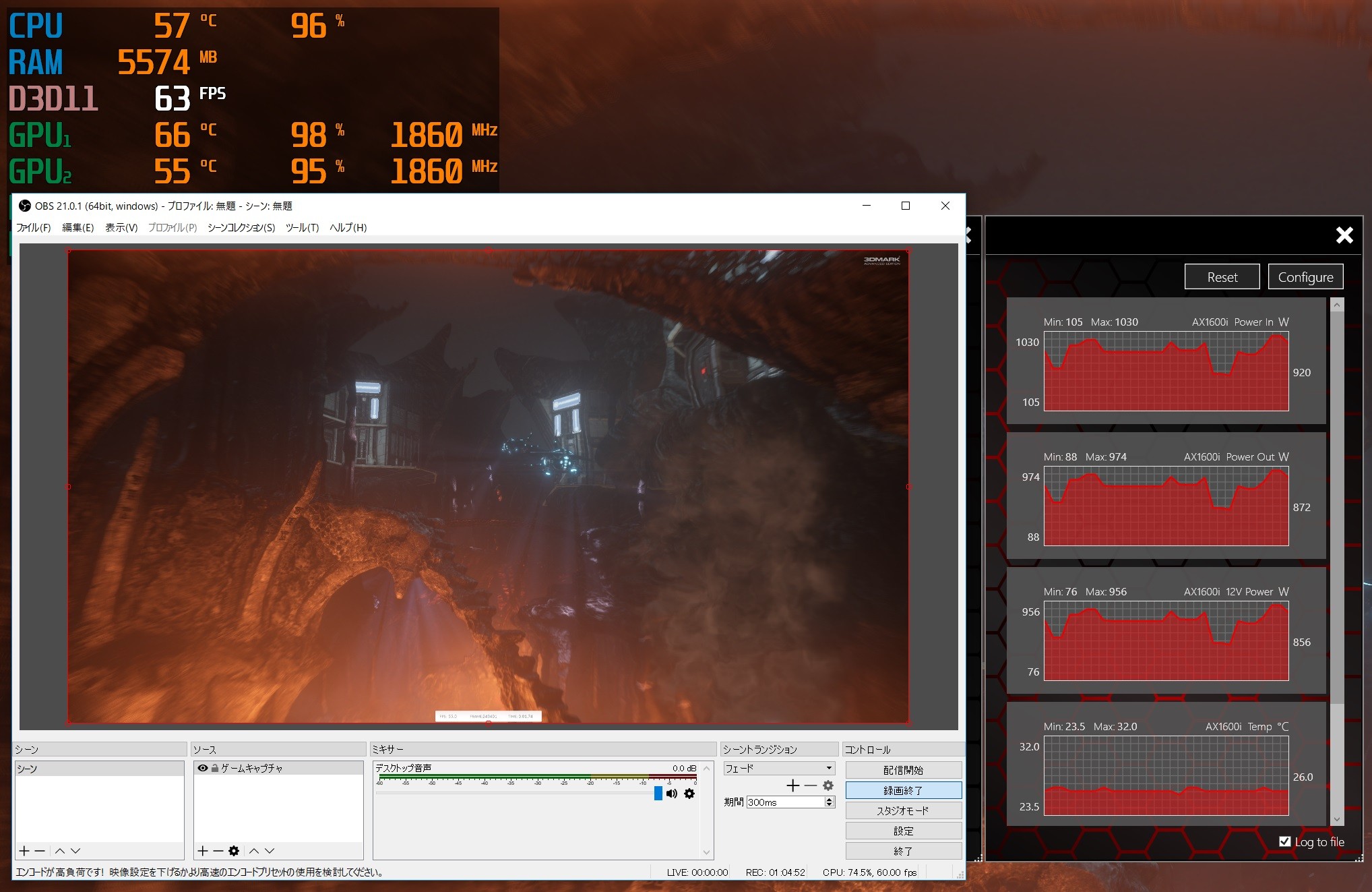
Task: Click the Configure button in the Corsair panel
Action: click(1305, 277)
